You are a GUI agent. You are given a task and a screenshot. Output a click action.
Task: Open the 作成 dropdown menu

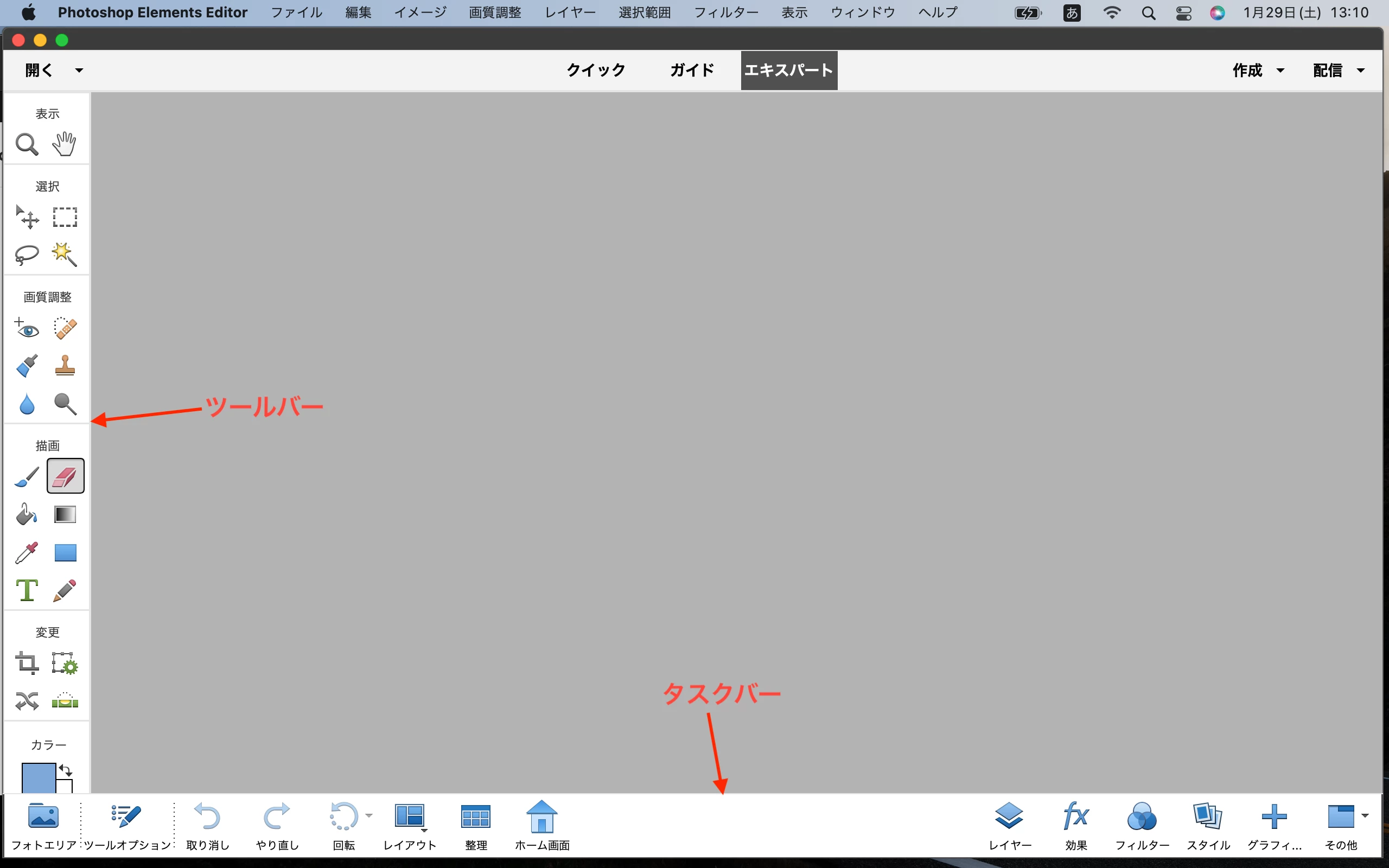pyautogui.click(x=1258, y=71)
